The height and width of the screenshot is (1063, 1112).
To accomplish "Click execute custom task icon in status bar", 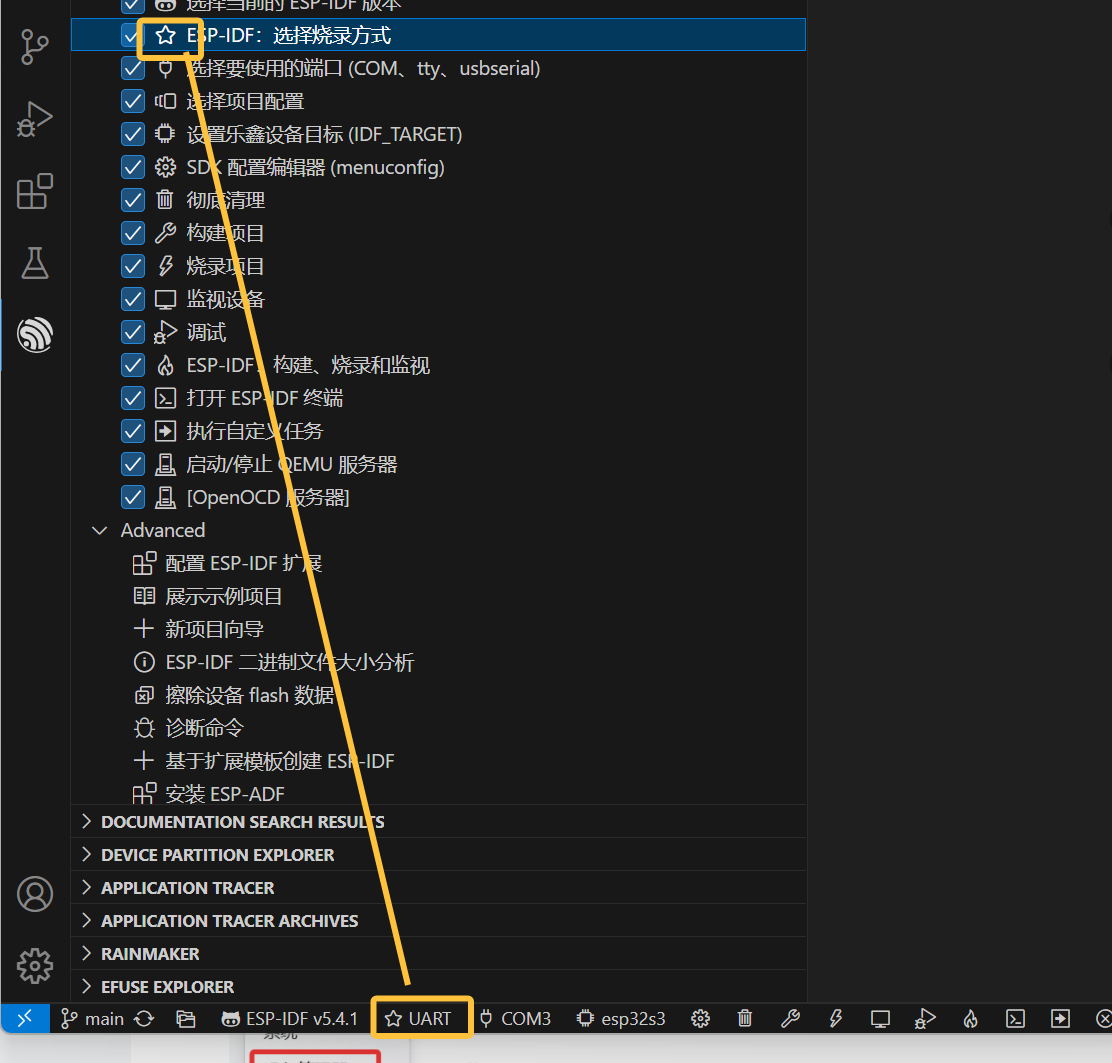I will tap(1060, 1019).
